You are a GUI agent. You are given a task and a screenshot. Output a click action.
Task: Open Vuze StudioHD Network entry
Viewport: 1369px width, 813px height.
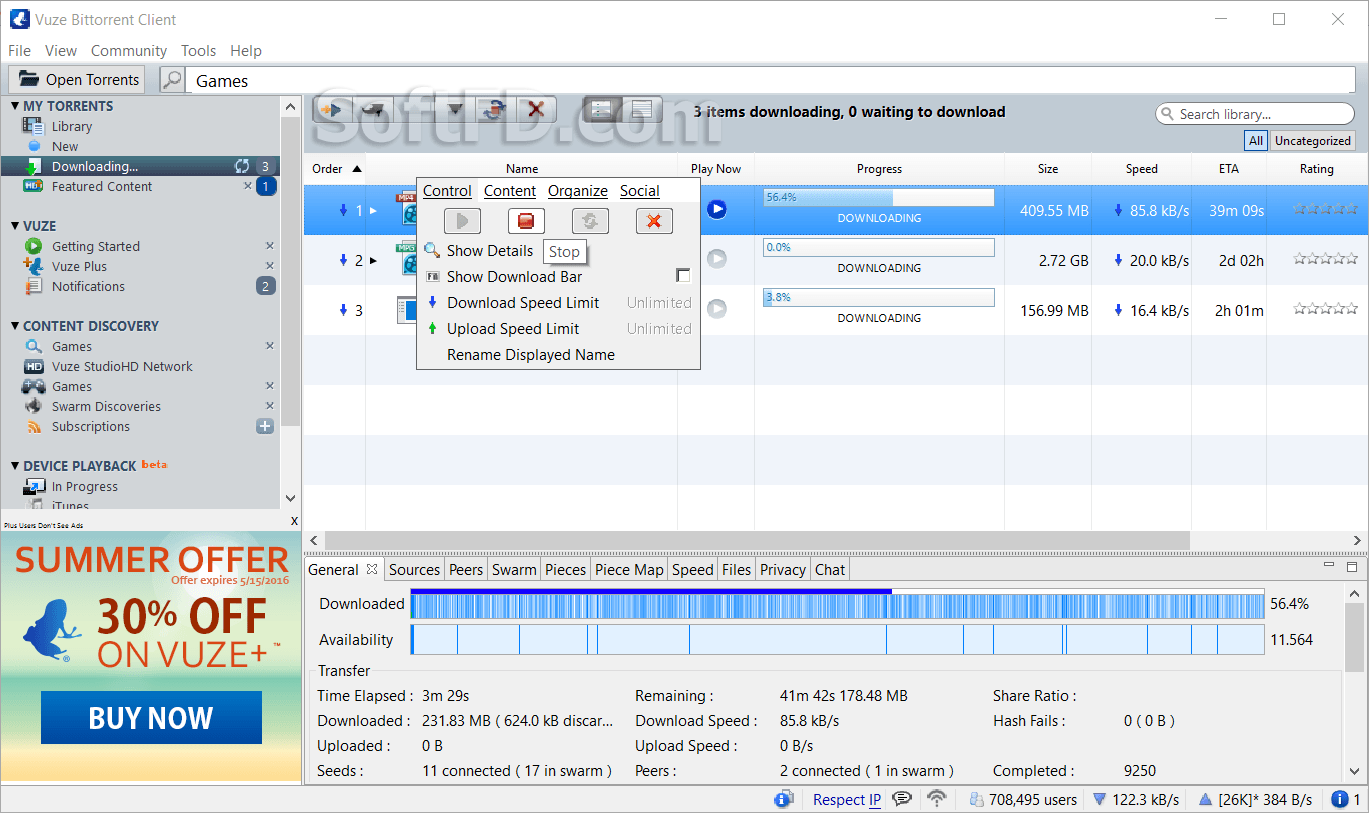[122, 366]
